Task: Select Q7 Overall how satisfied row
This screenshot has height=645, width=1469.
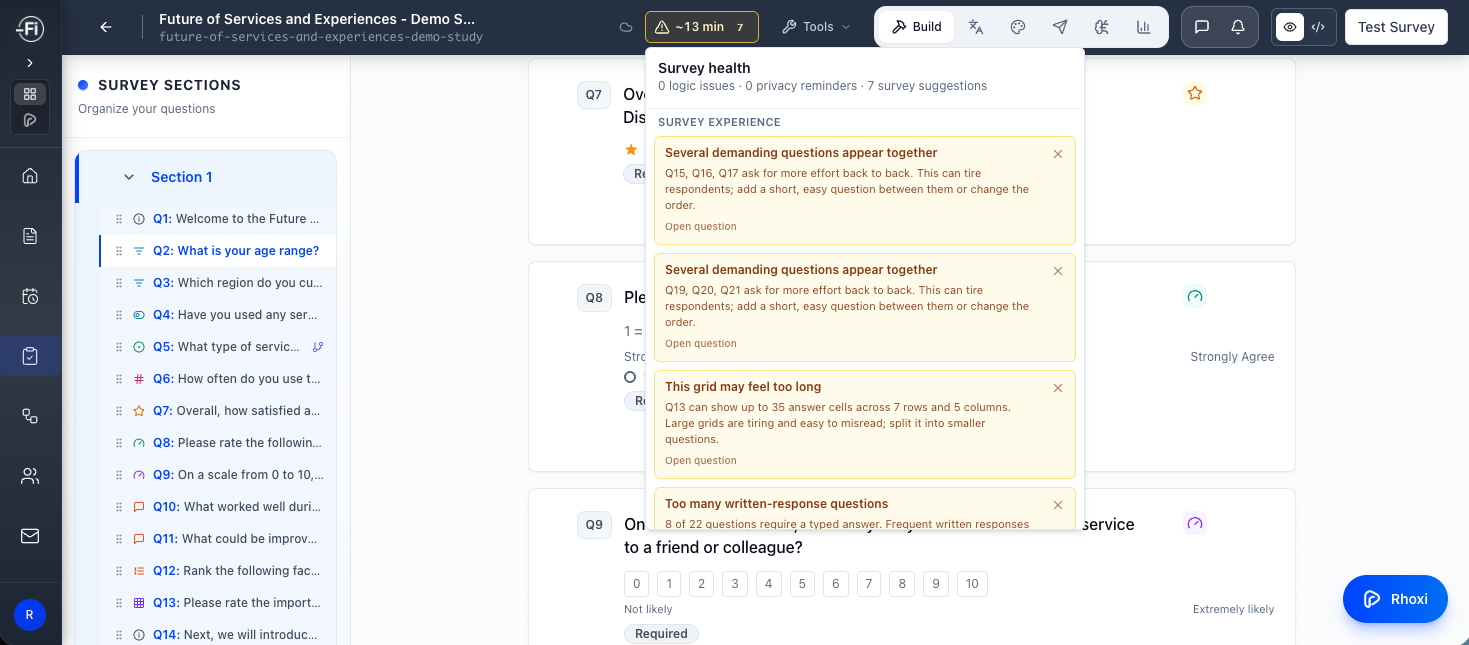Action: coord(218,411)
